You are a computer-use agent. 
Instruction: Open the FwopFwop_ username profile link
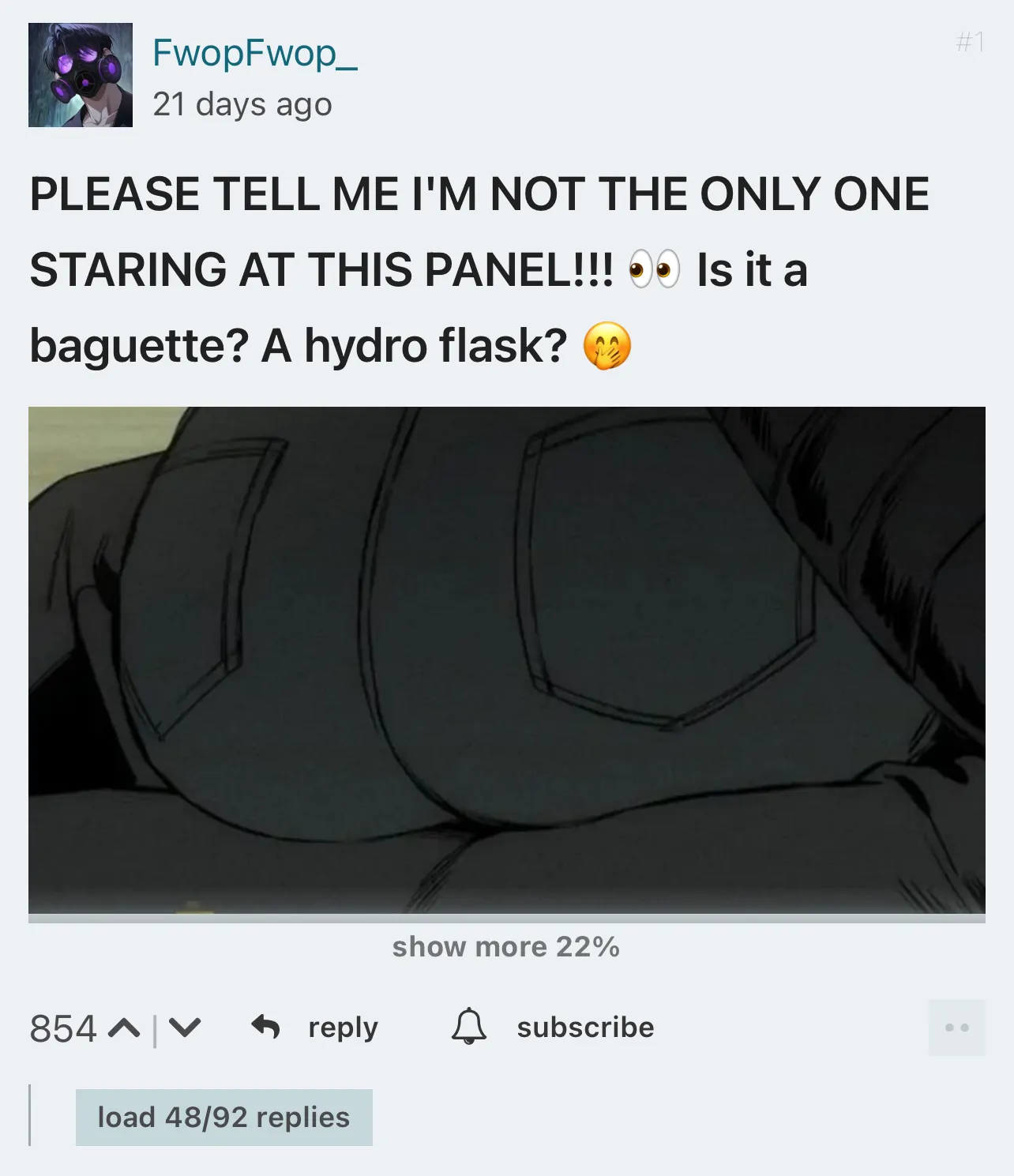tap(255, 53)
